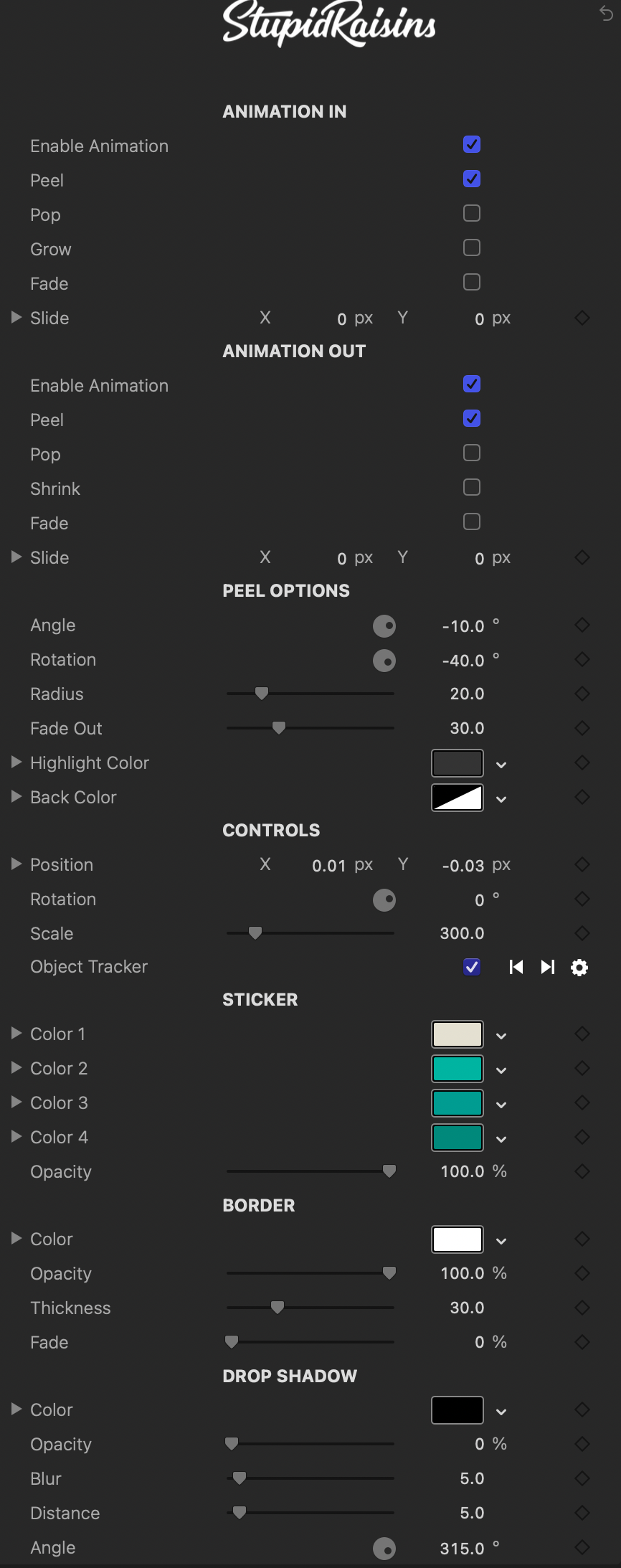Expand the Position parameter triangle
621x1568 pixels.
(x=16, y=864)
